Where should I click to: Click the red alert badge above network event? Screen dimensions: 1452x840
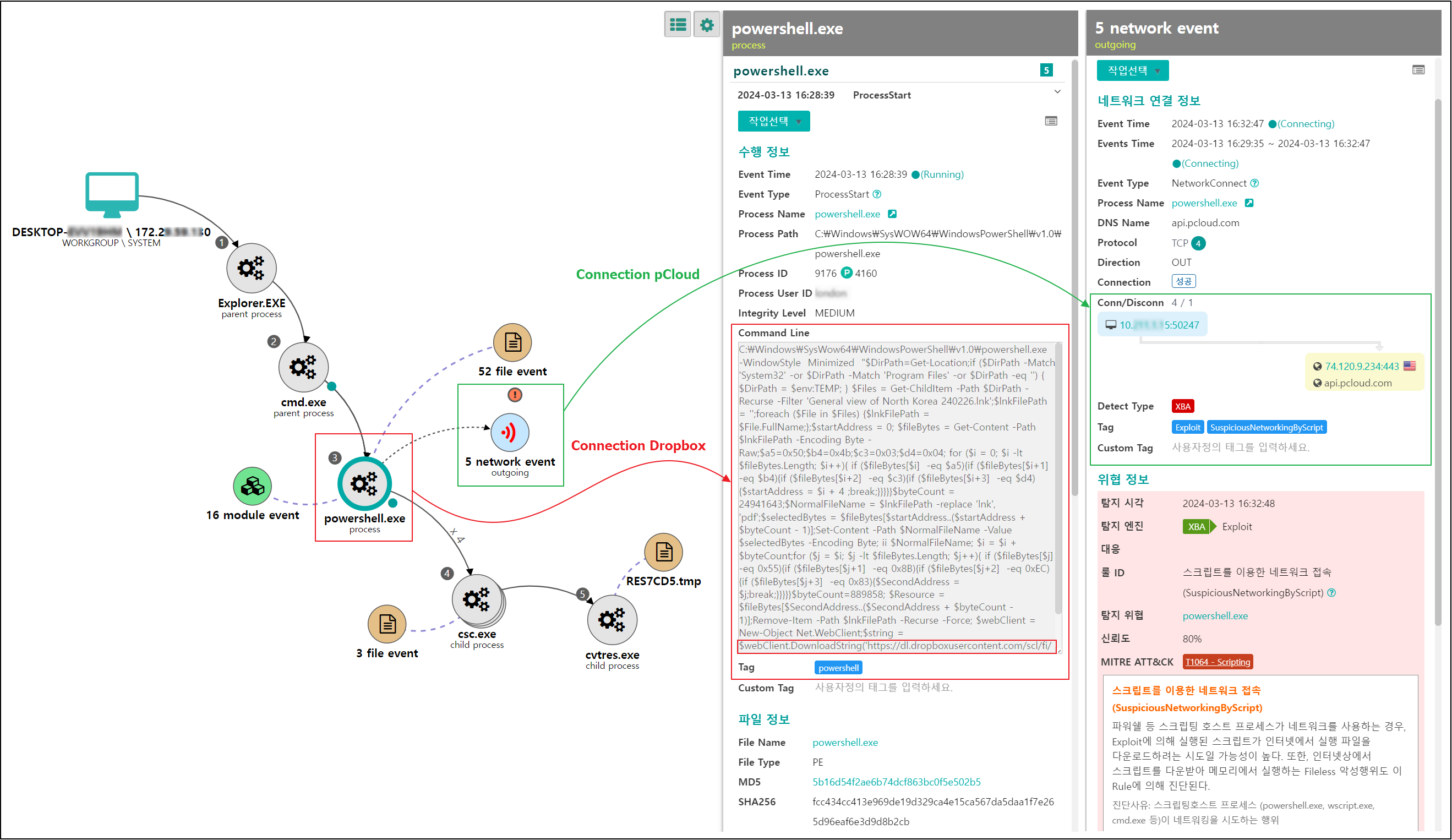point(515,395)
